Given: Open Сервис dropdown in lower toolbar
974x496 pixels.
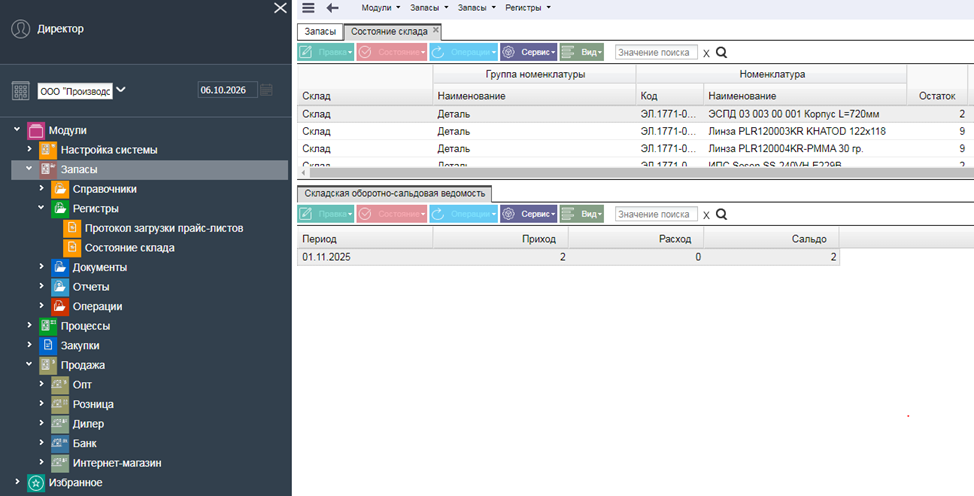Looking at the screenshot, I should (x=529, y=214).
